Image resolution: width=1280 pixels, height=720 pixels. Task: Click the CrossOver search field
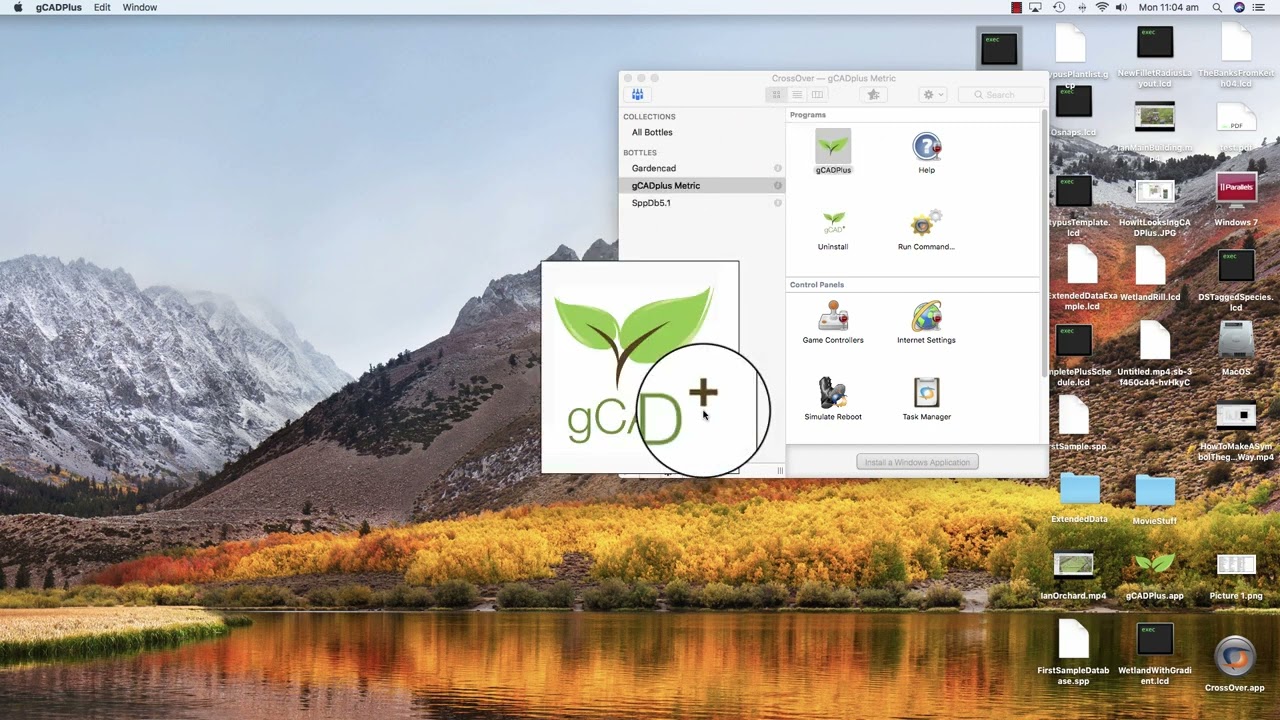click(1001, 94)
